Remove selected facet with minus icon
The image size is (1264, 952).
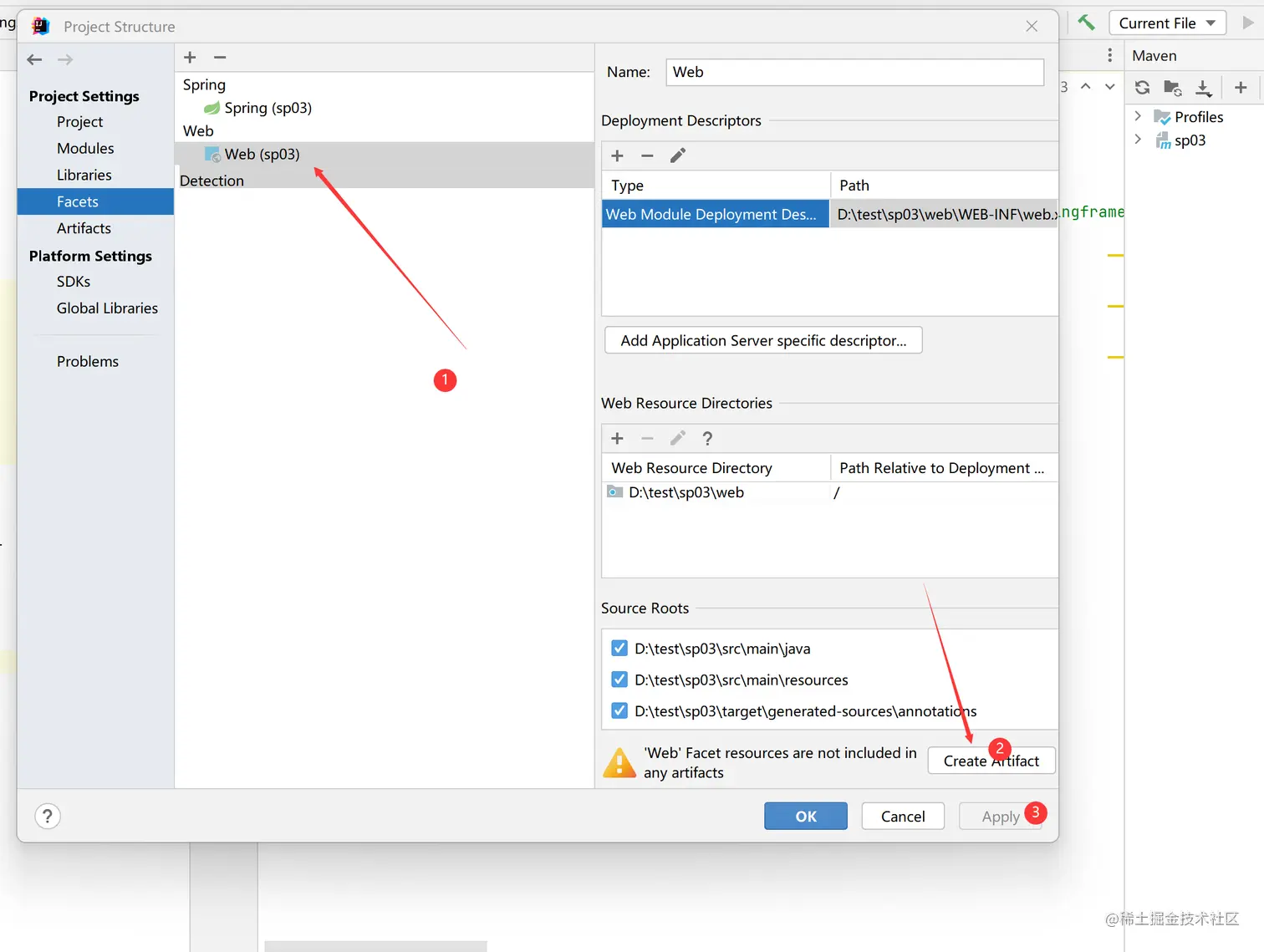click(x=220, y=57)
